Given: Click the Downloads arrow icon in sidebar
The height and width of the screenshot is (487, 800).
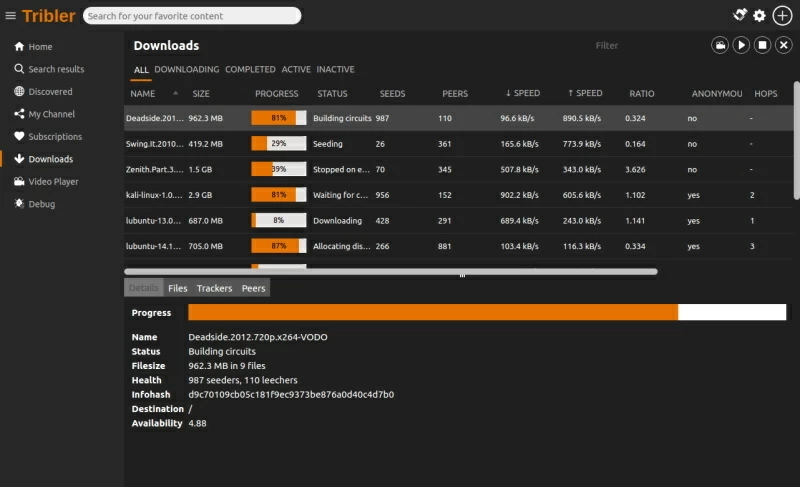Looking at the screenshot, I should pyautogui.click(x=19, y=159).
